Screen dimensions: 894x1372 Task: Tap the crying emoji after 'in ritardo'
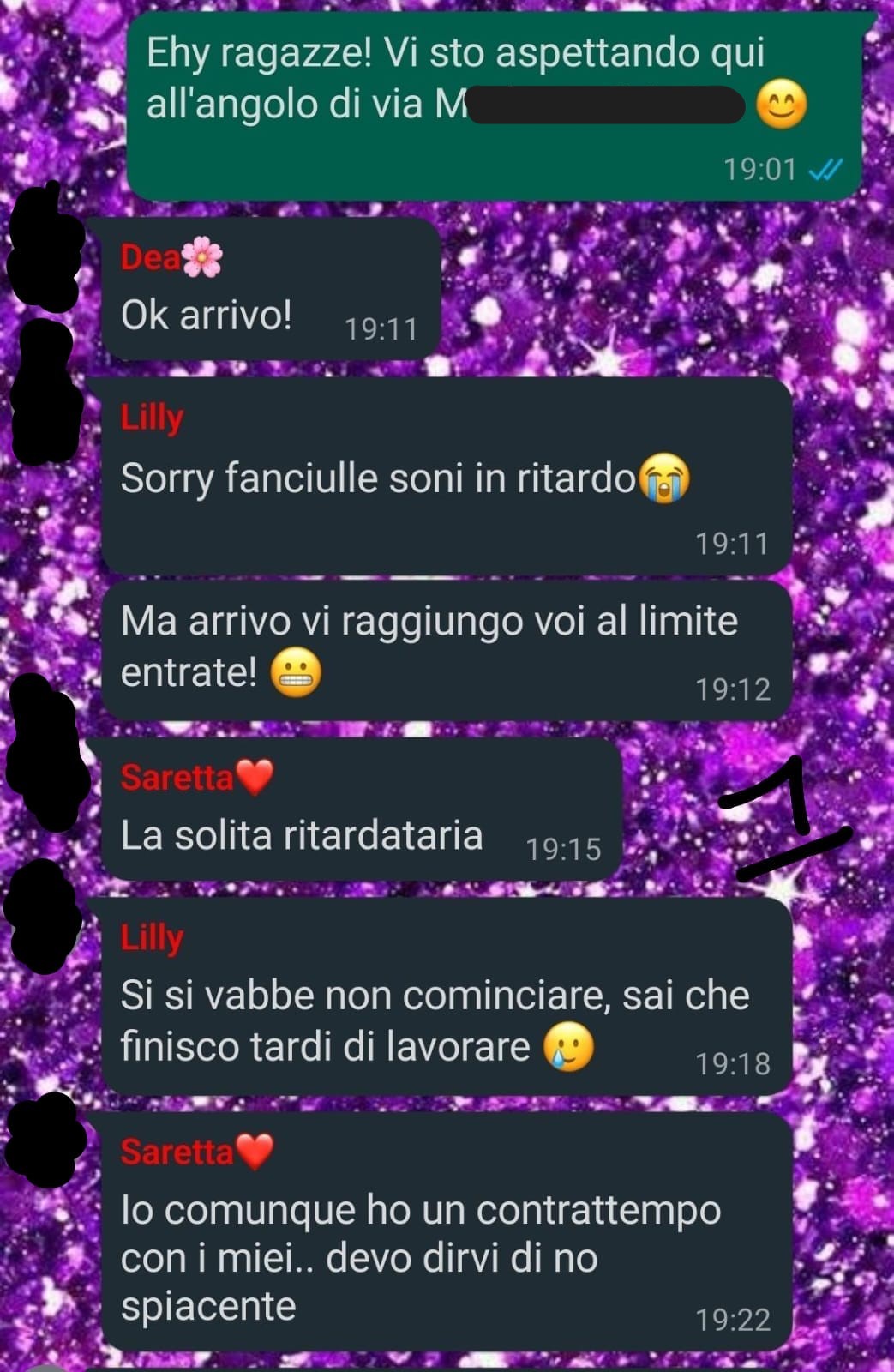(663, 478)
